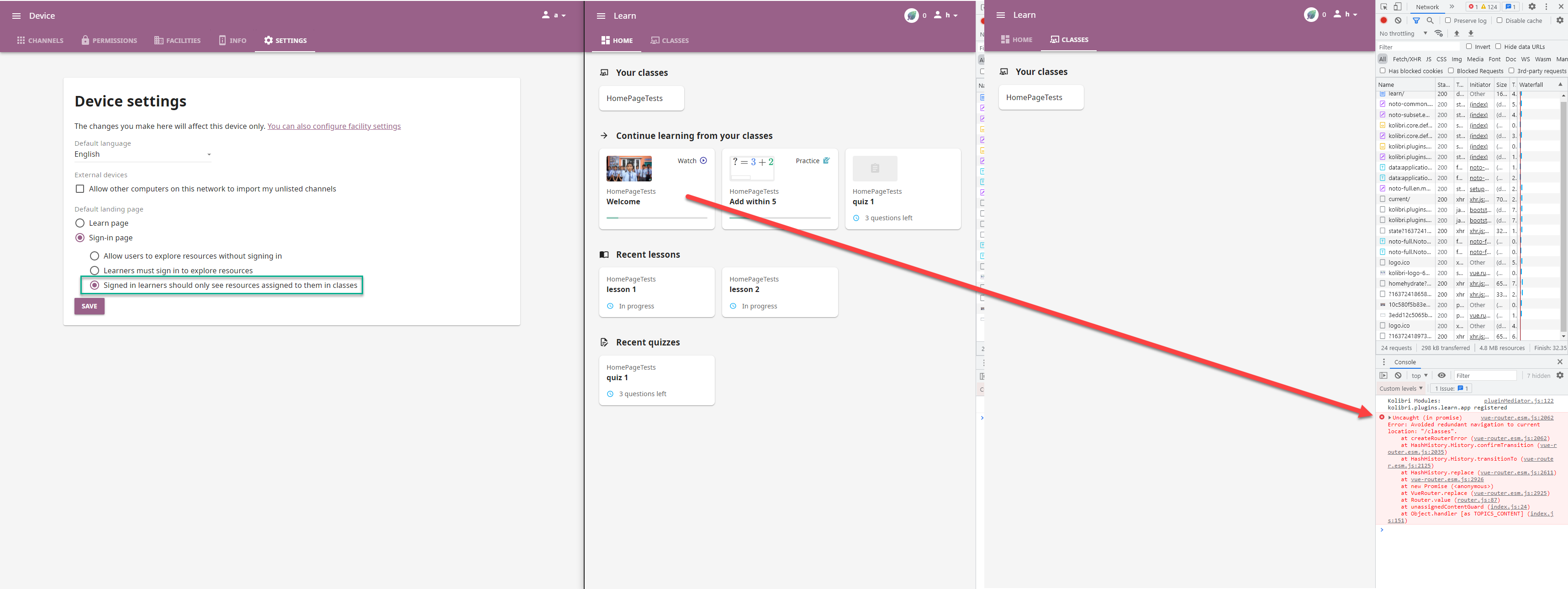Click the configure facility settings link
The width and height of the screenshot is (1568, 589).
[333, 126]
